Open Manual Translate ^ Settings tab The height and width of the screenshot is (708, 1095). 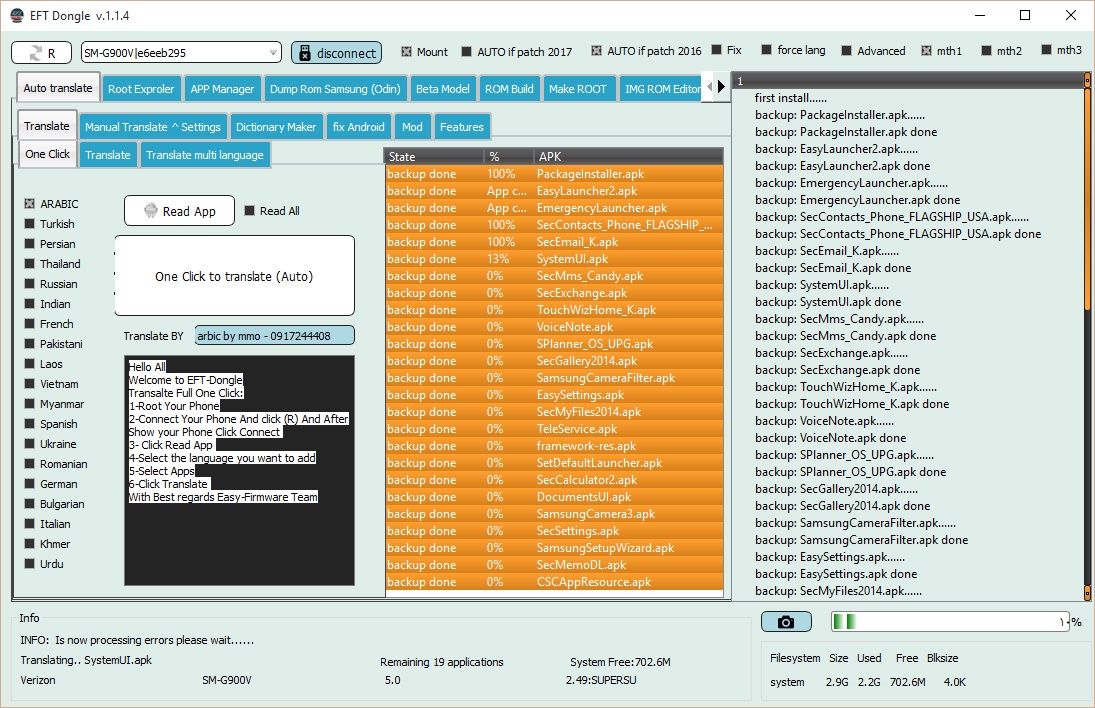pyautogui.click(x=153, y=127)
